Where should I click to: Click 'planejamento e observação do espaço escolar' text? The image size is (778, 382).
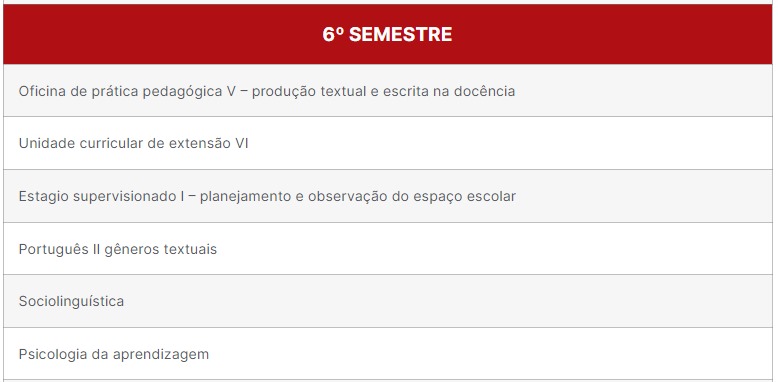tap(358, 196)
